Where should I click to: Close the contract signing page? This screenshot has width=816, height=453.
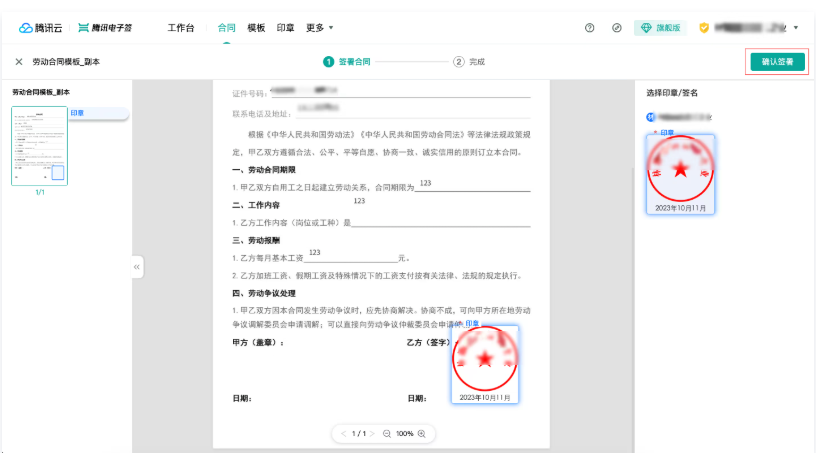tap(19, 62)
